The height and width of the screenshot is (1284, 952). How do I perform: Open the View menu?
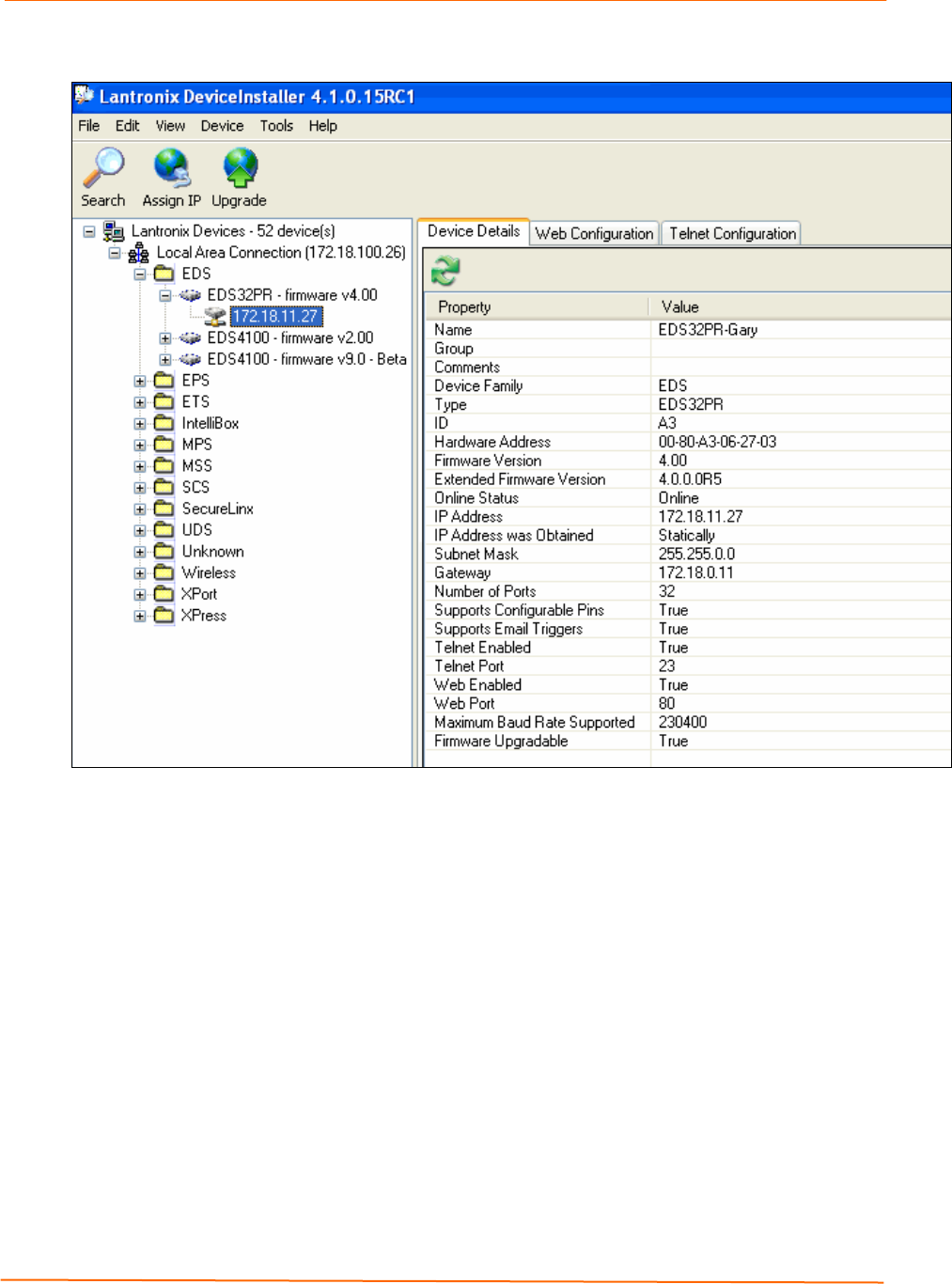pyautogui.click(x=170, y=126)
